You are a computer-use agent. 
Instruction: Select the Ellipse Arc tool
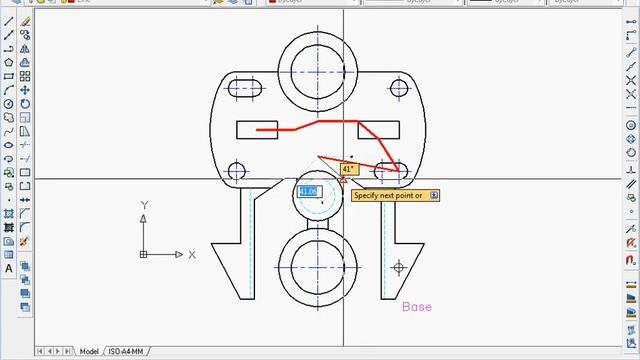coord(9,159)
